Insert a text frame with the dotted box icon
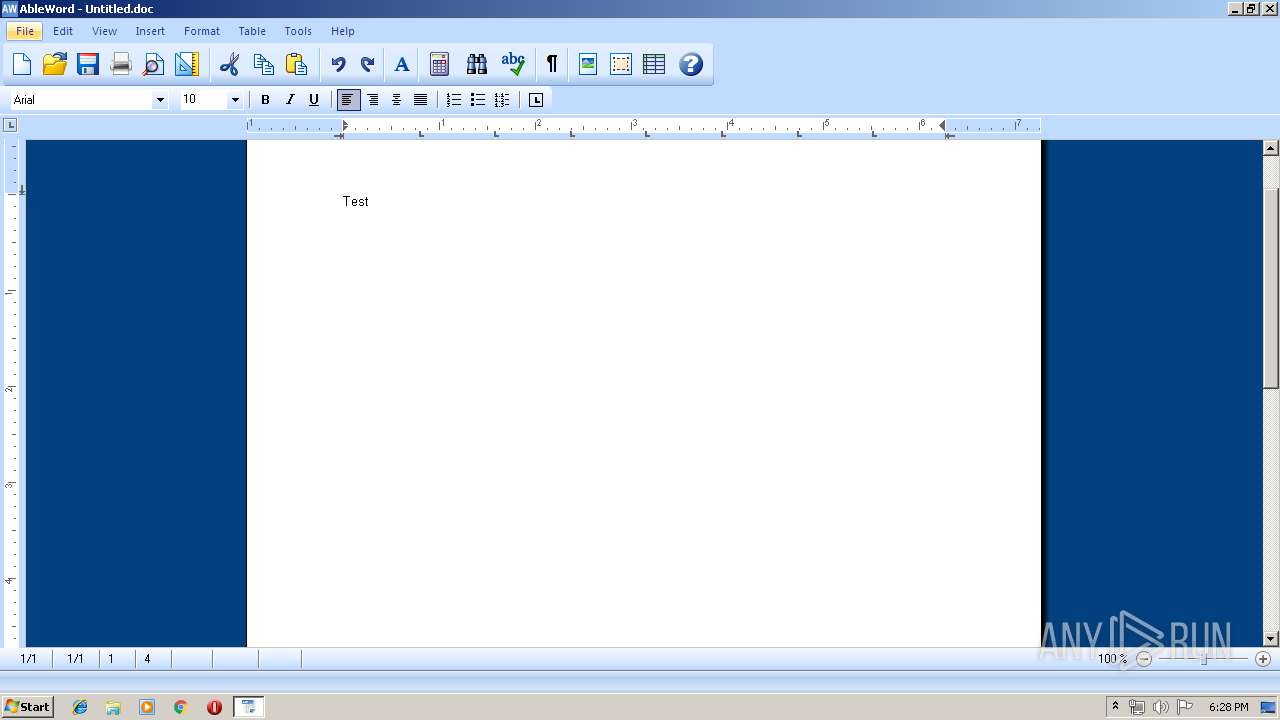The height and width of the screenshot is (720, 1280). [x=621, y=65]
